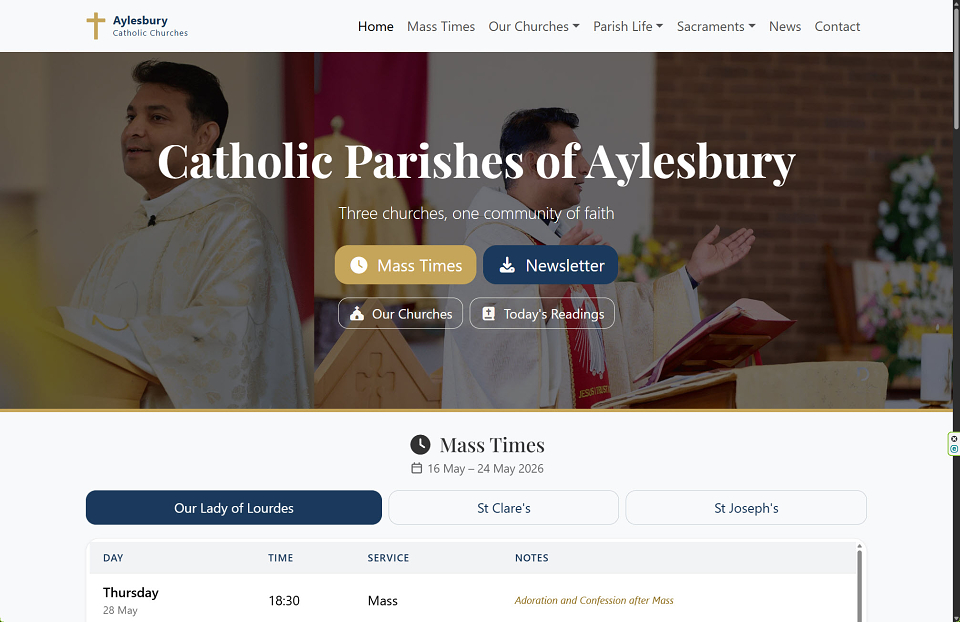Switch to the St Joseph's tab
This screenshot has width=960, height=622.
(746, 508)
